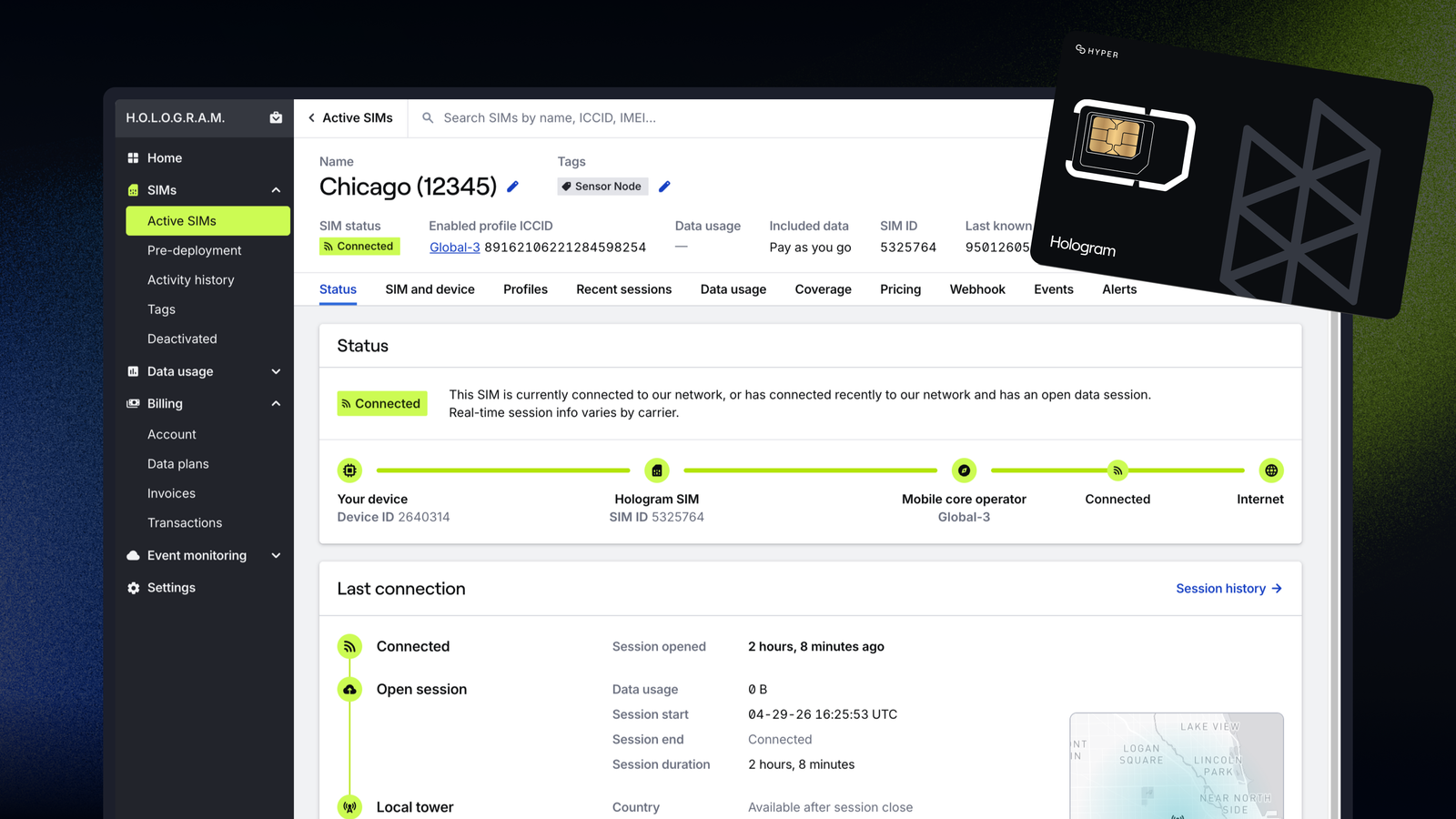Open the Profiles tab
Viewport: 1456px width, 819px height.
(525, 289)
